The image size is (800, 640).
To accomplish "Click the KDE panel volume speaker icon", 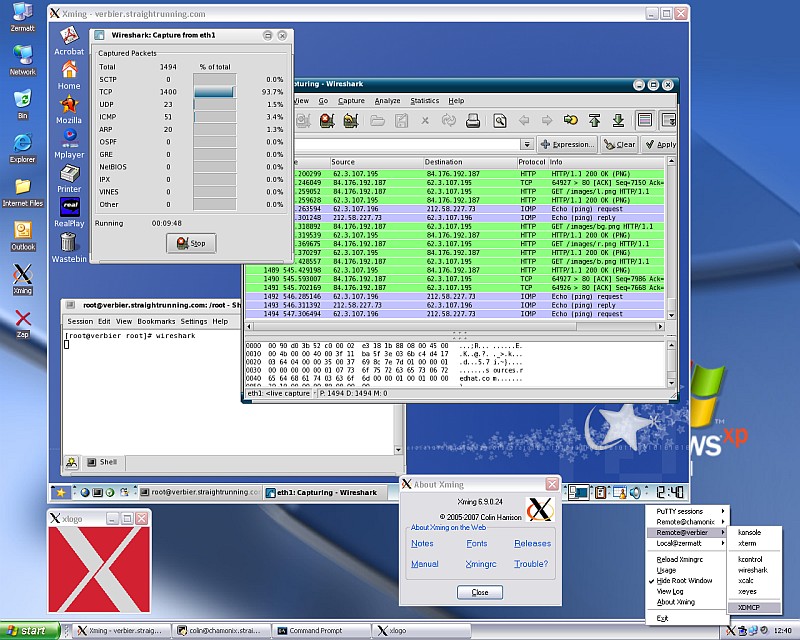I will pos(635,493).
